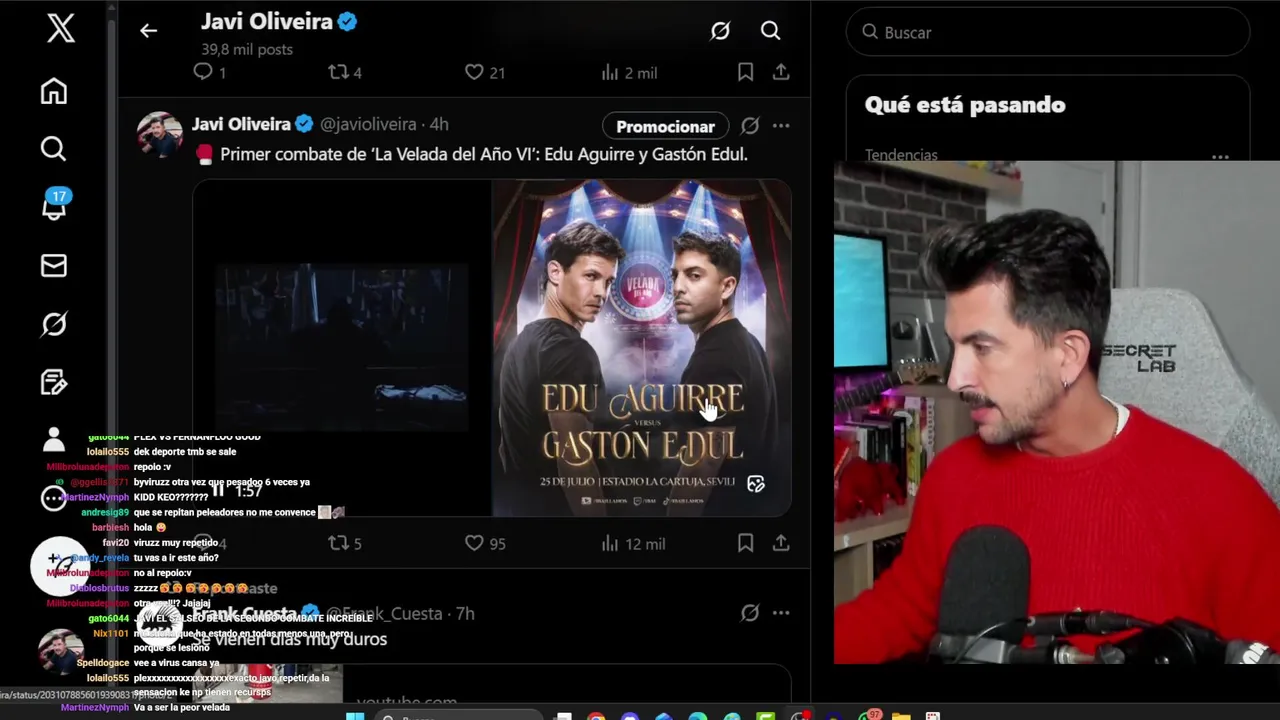Open Messages envelope icon in sidebar
Image resolution: width=1280 pixels, height=720 pixels.
click(x=54, y=265)
